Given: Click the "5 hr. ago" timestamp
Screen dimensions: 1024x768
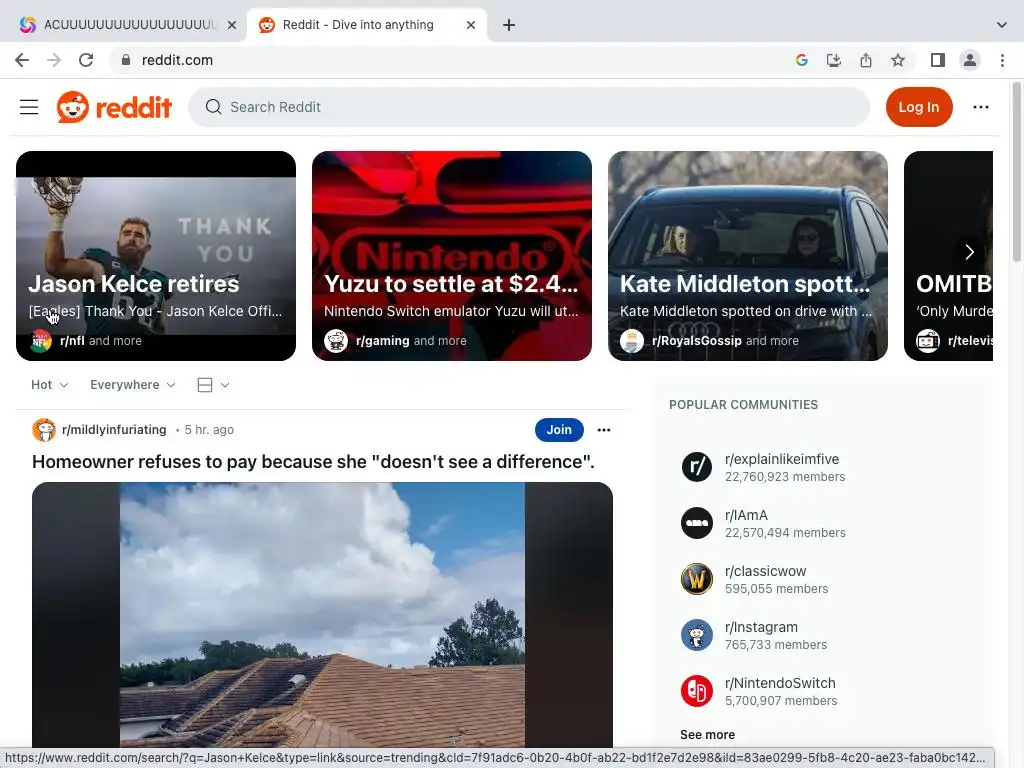Looking at the screenshot, I should click(209, 430).
